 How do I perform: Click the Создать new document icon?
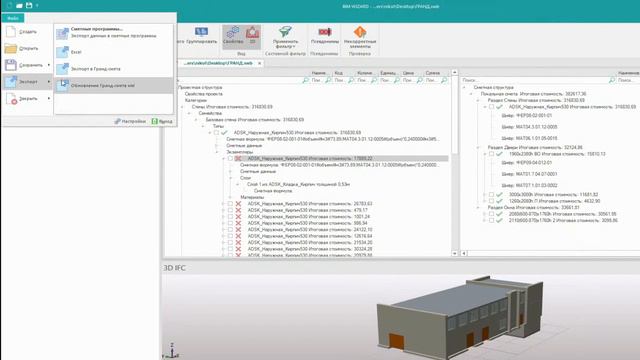click(11, 31)
